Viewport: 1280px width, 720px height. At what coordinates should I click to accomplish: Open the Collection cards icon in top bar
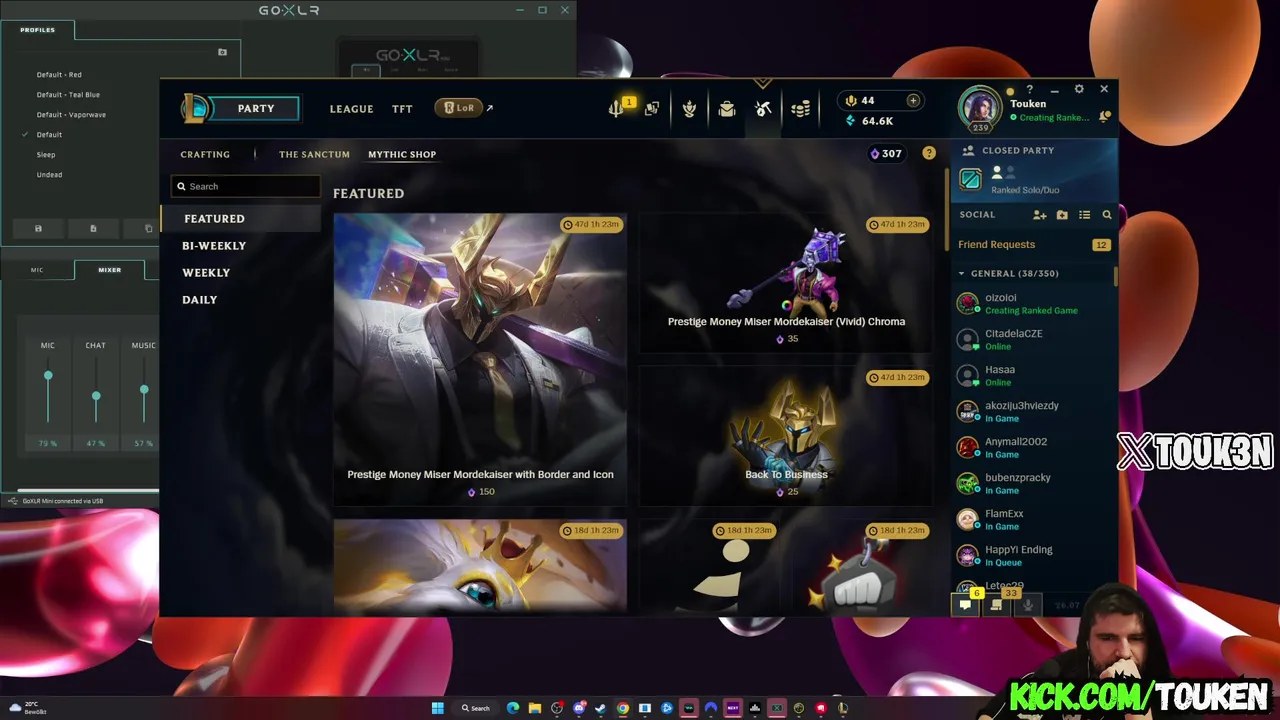coord(652,108)
